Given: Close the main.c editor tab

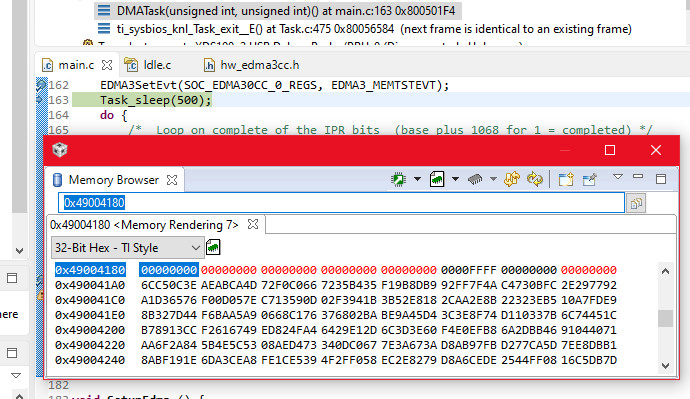Looking at the screenshot, I should [107, 65].
